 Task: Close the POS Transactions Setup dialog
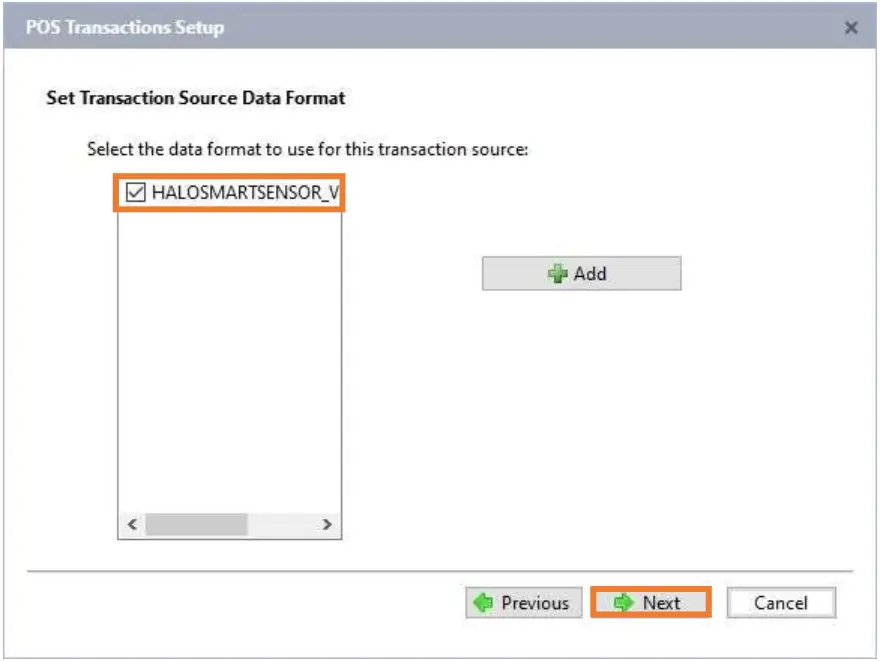851,28
